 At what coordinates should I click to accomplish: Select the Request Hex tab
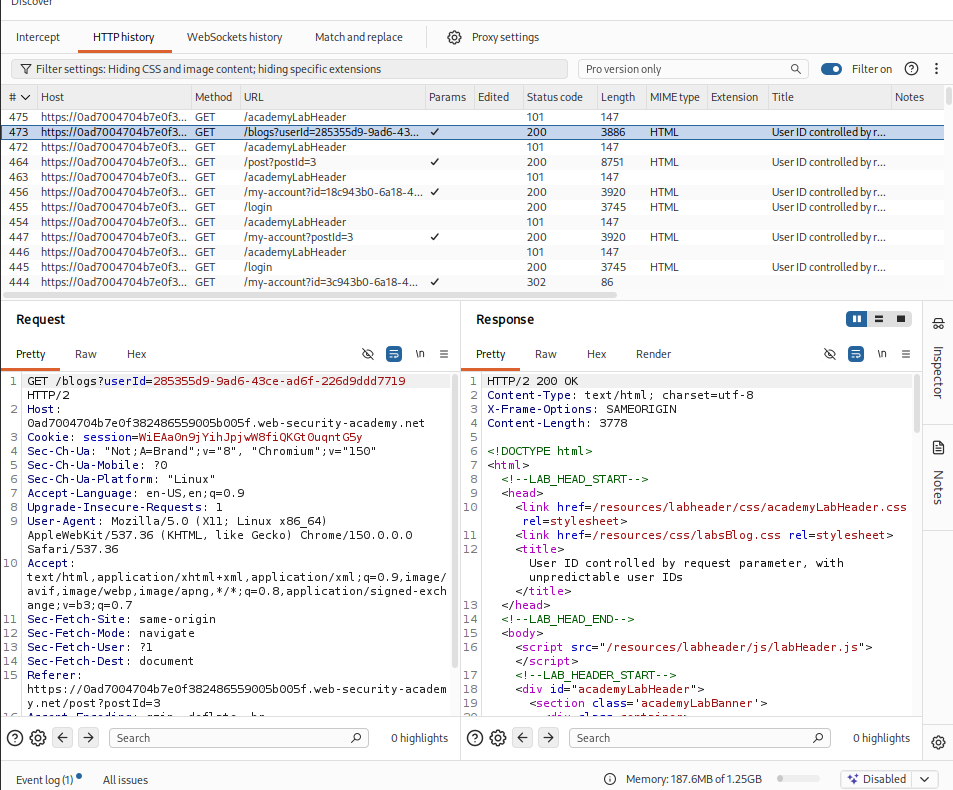136,354
